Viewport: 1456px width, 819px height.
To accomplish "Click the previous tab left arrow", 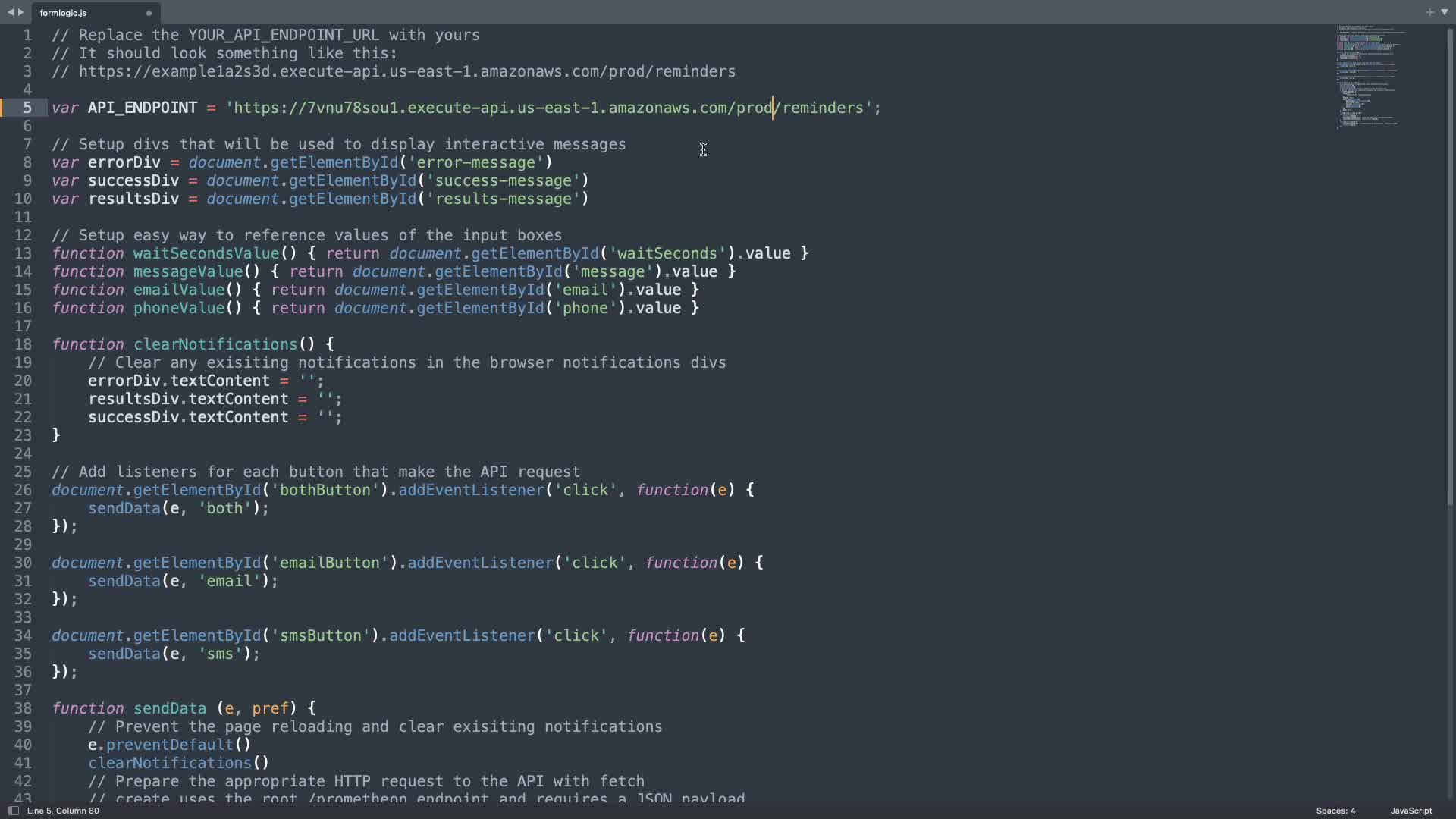I will [10, 12].
